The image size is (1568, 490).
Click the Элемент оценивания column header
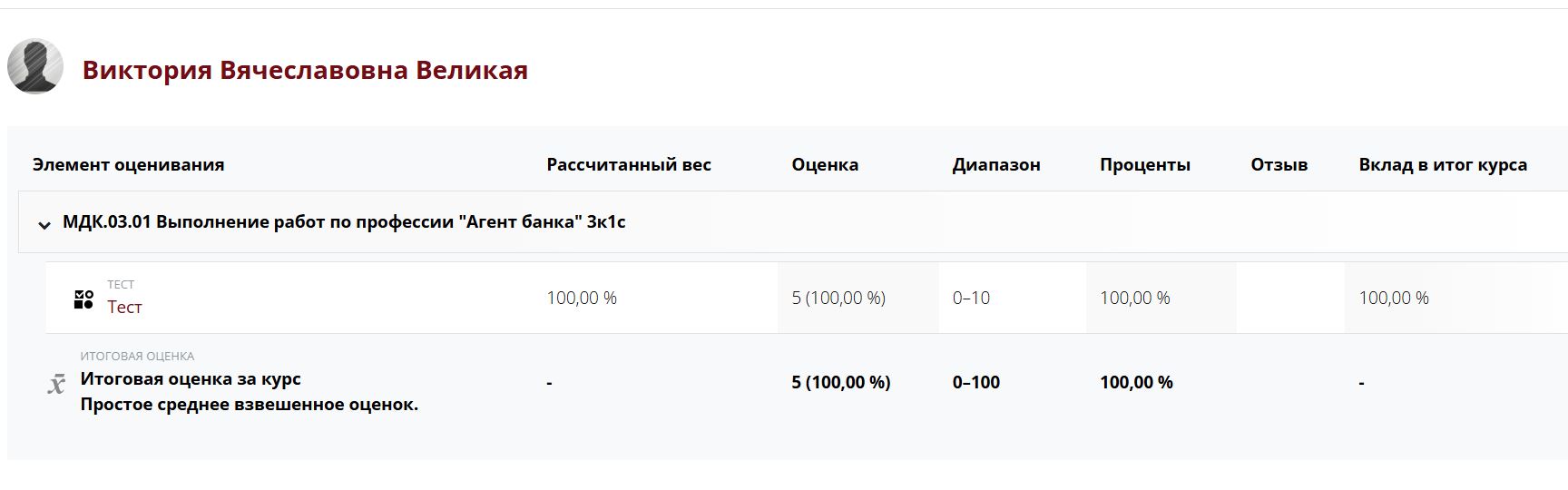click(x=128, y=165)
